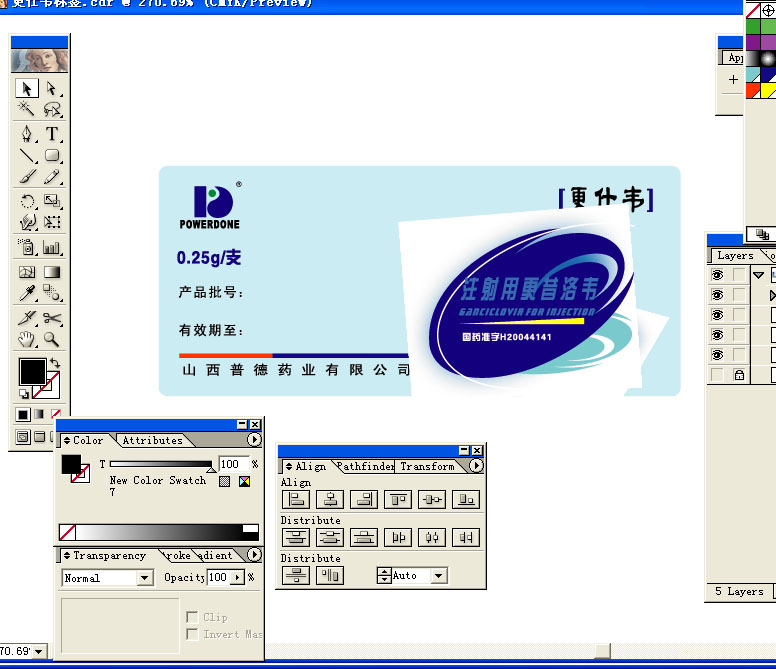Screen dimensions: 776x669
Task: Switch to the Attributes tab
Action: pos(152,440)
